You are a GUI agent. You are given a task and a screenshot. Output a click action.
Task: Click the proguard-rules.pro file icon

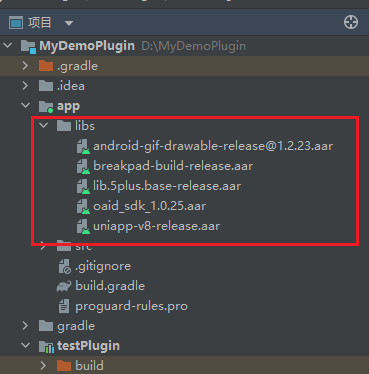[x=64, y=306]
